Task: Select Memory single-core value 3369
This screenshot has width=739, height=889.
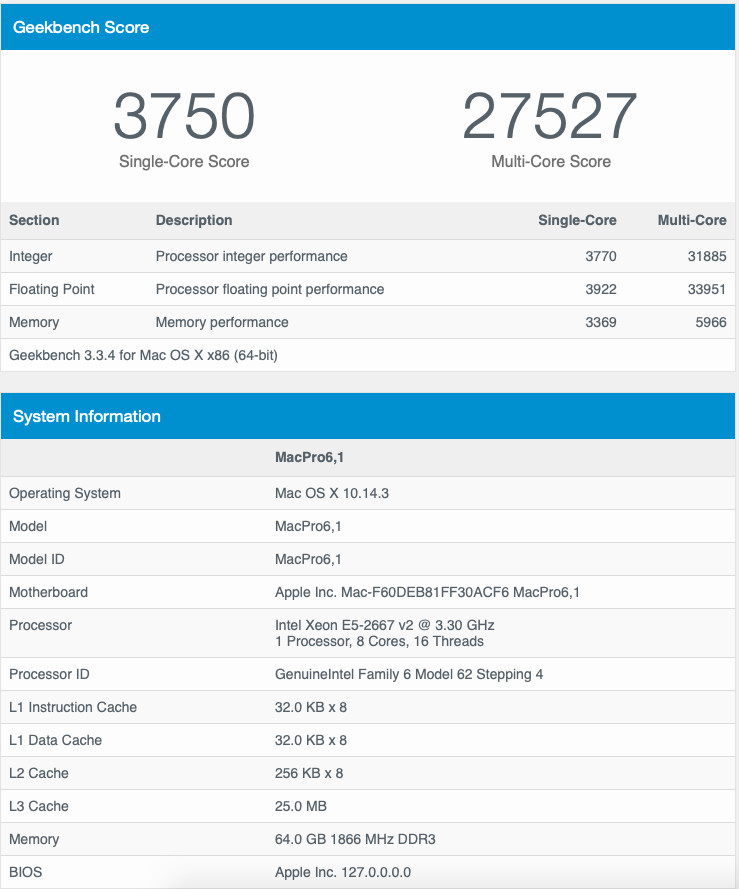Action: pos(601,322)
